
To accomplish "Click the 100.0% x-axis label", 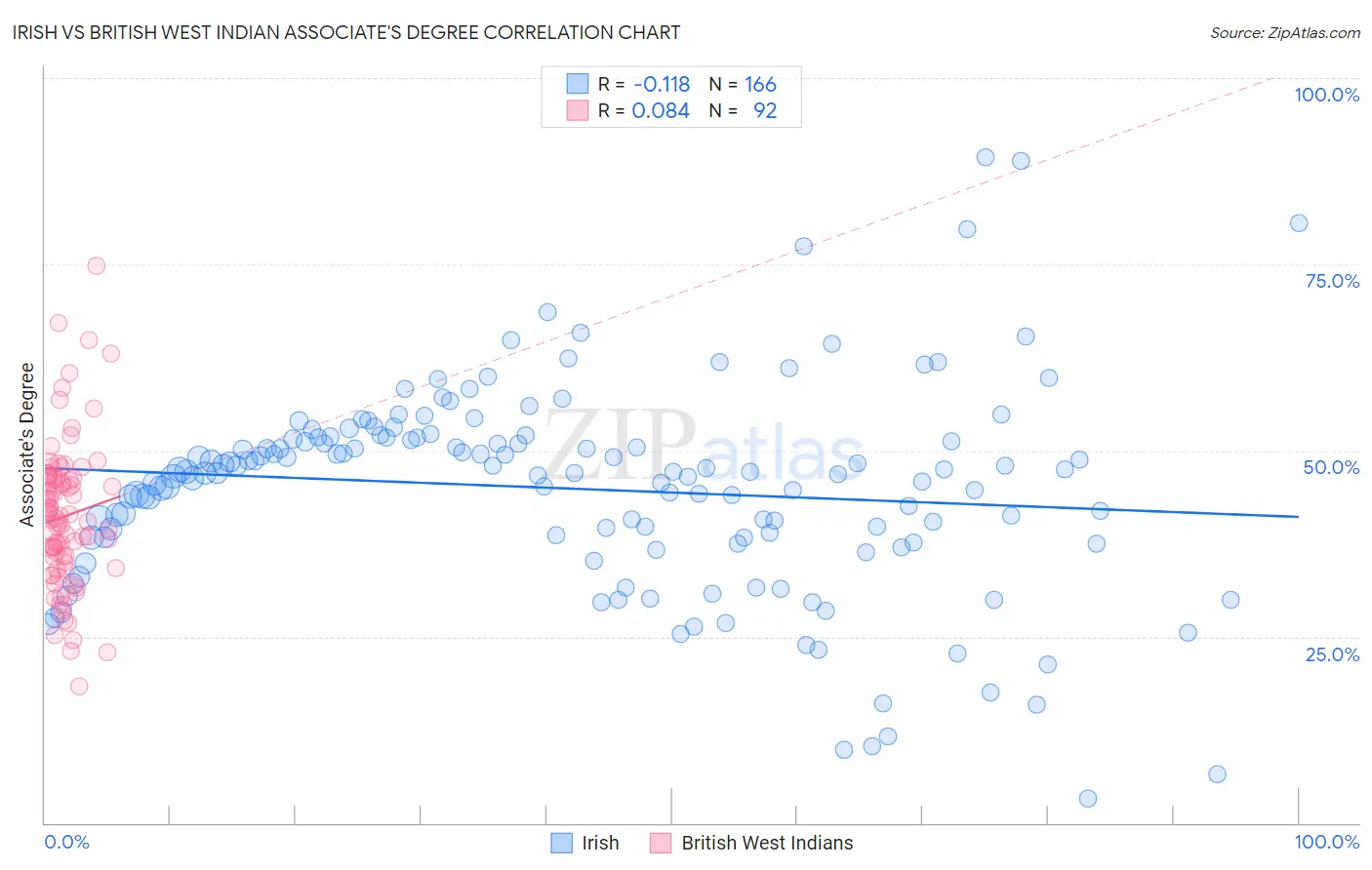I will coord(1327,842).
